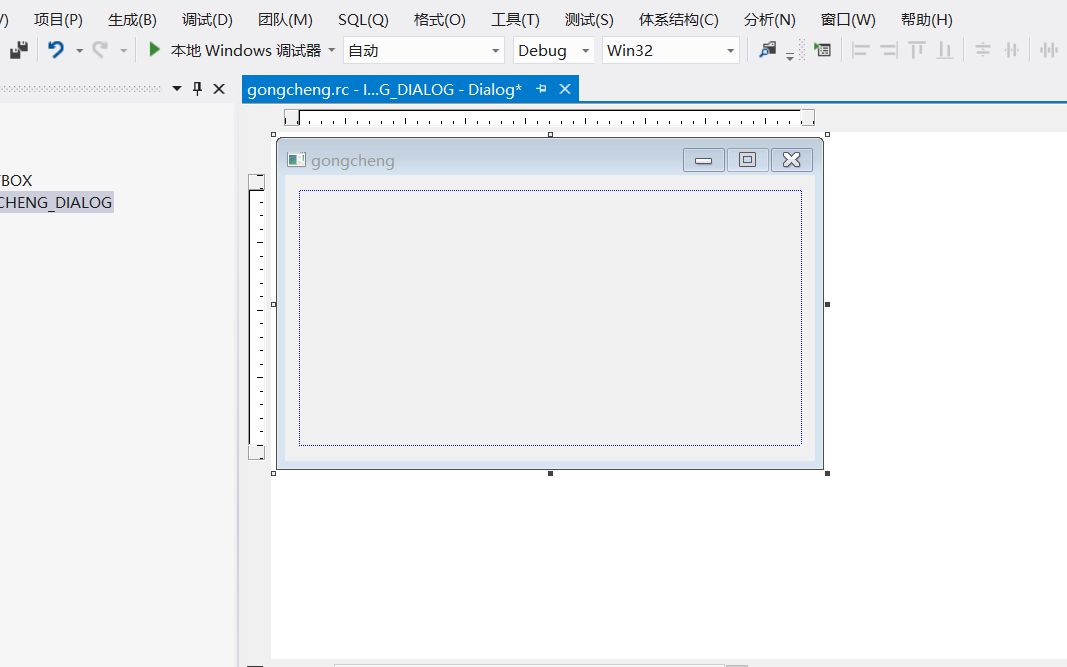Open the Debug configuration dropdown
Screen dimensions: 1067x667
(553, 50)
